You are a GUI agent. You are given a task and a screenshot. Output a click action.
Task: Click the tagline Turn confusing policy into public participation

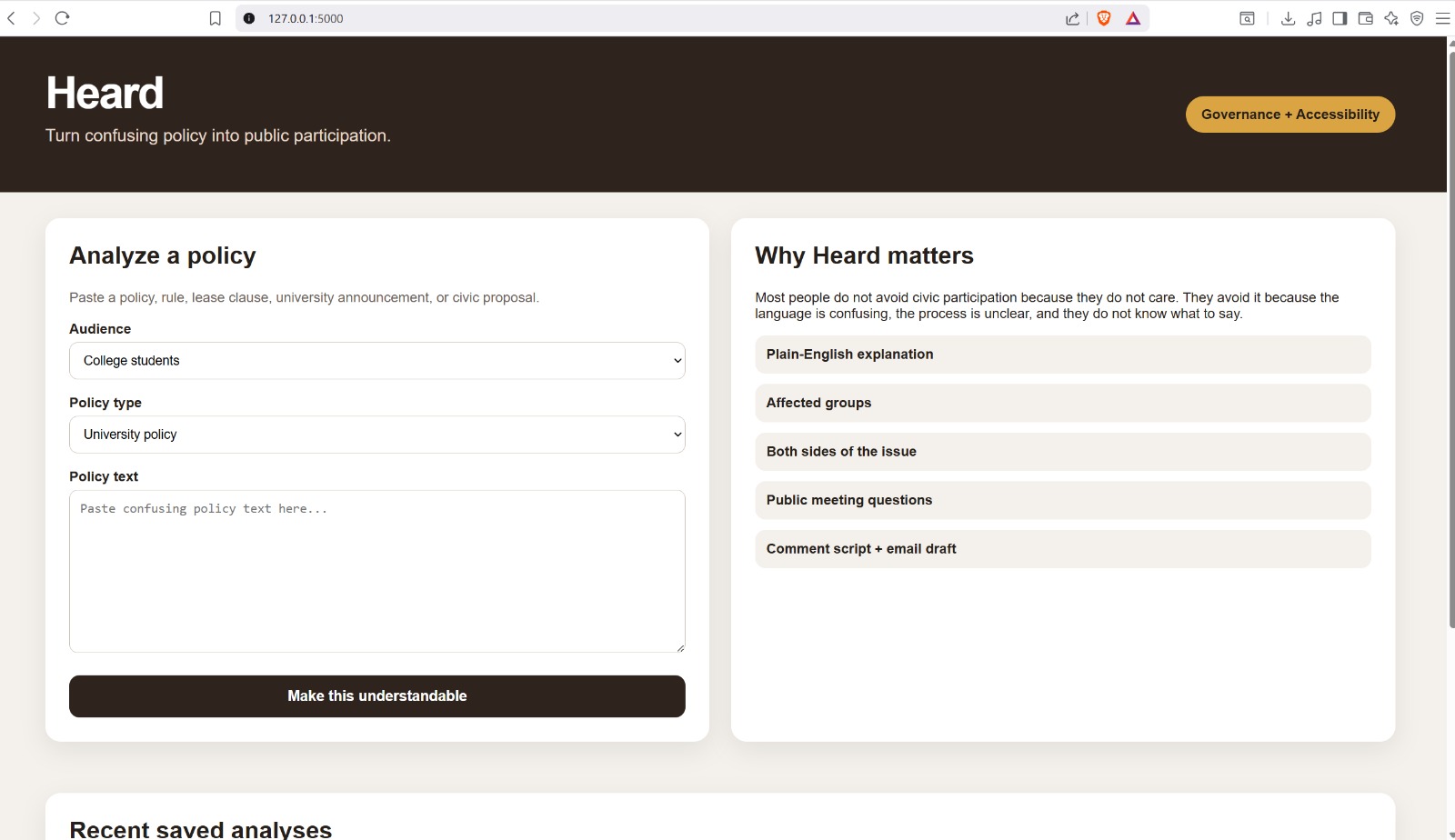218,135
